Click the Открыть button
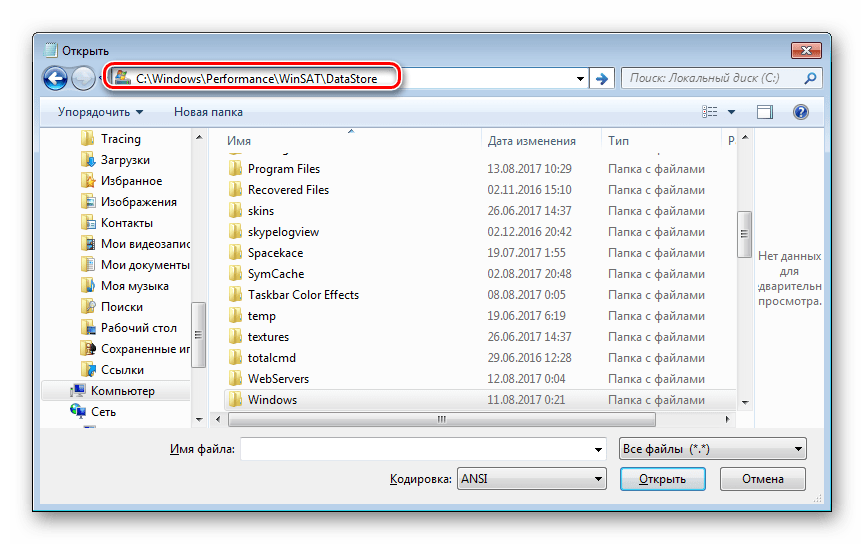Viewport: 864px width, 544px height. (662, 479)
